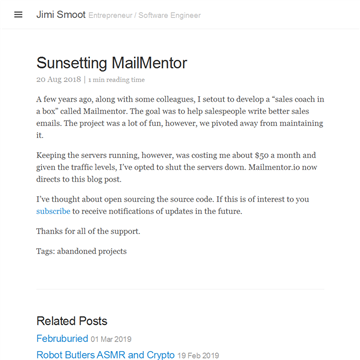360x360 pixels.
Task: Click the Related Posts heading
Action: point(72,321)
